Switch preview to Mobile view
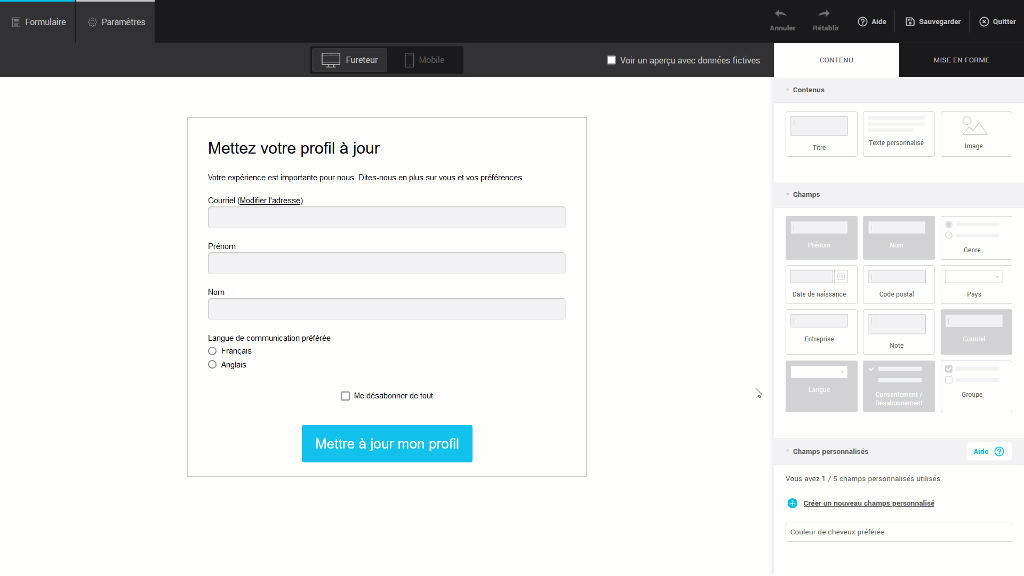Viewport: 1024px width, 576px height. (424, 60)
